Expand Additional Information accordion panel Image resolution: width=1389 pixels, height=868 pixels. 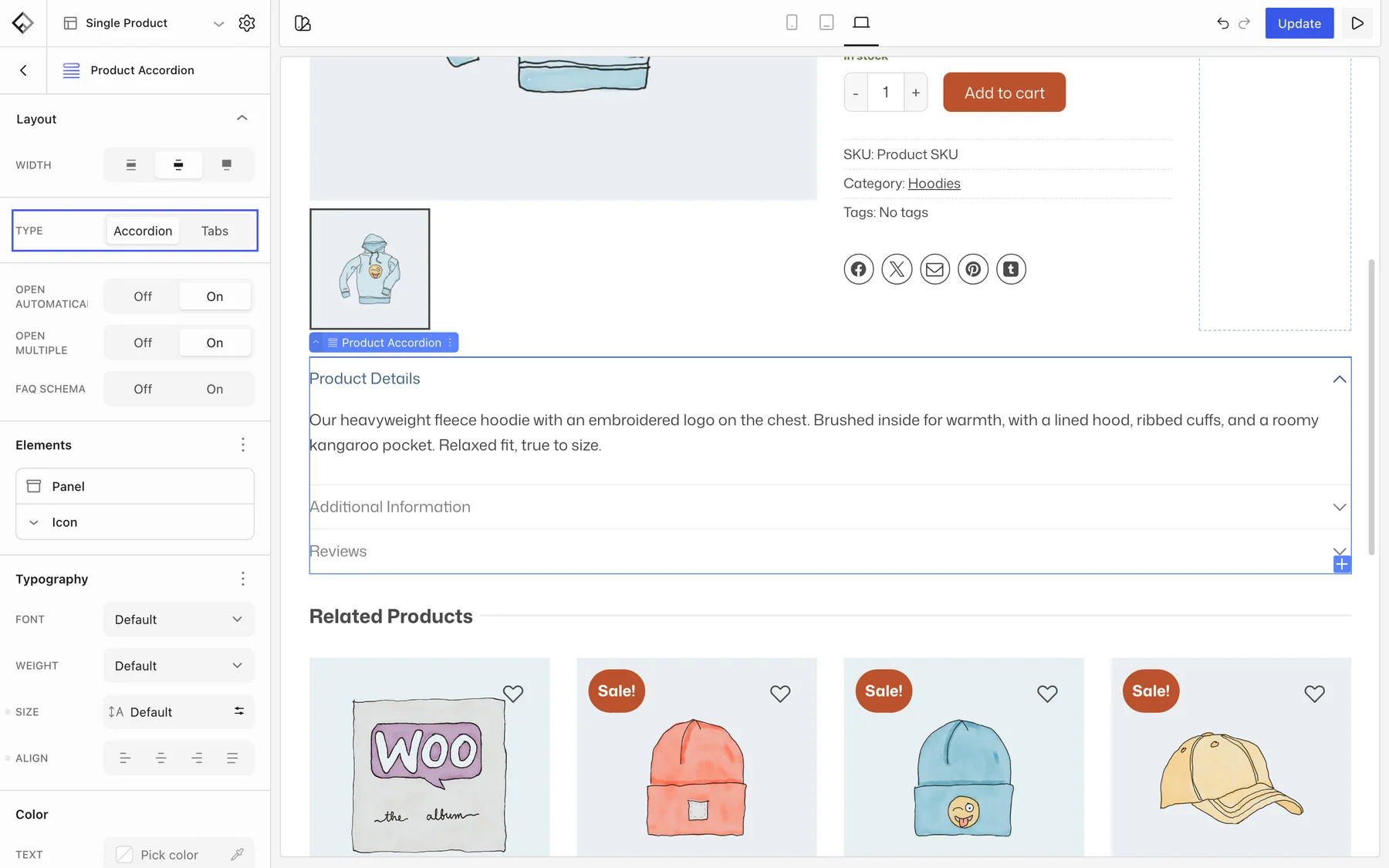[830, 507]
